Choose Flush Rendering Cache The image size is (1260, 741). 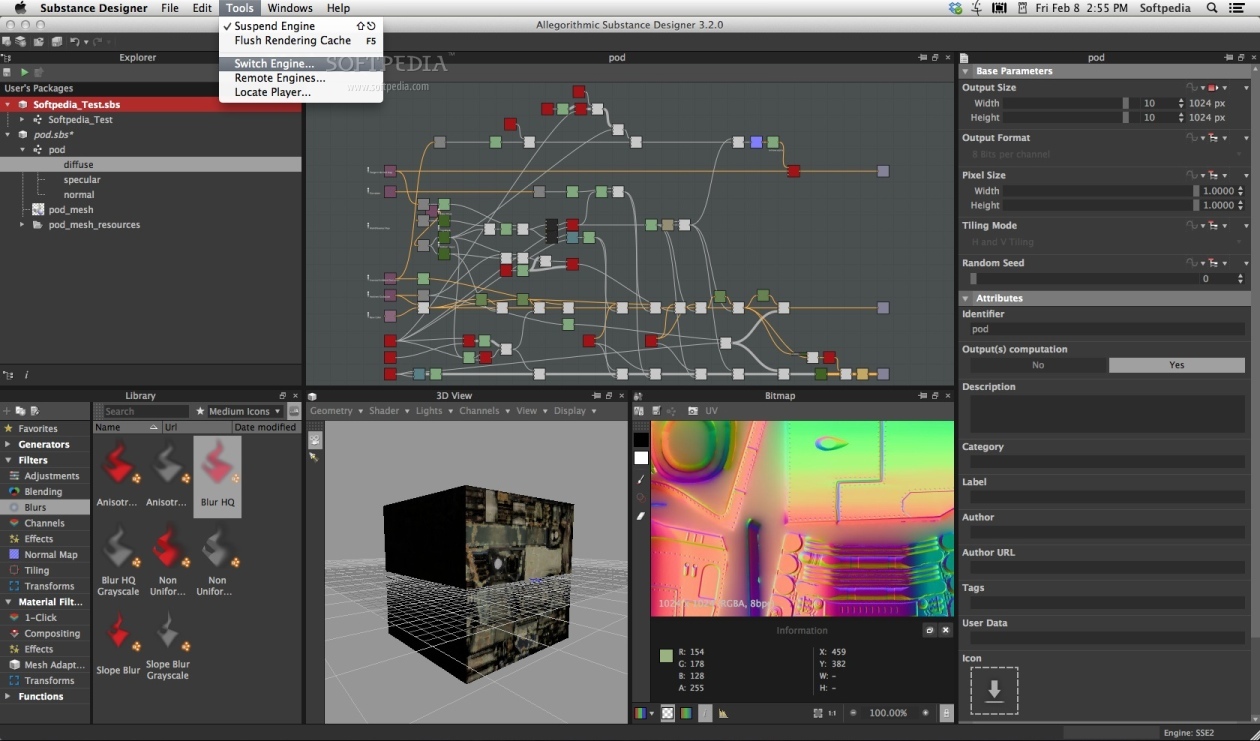coord(293,41)
